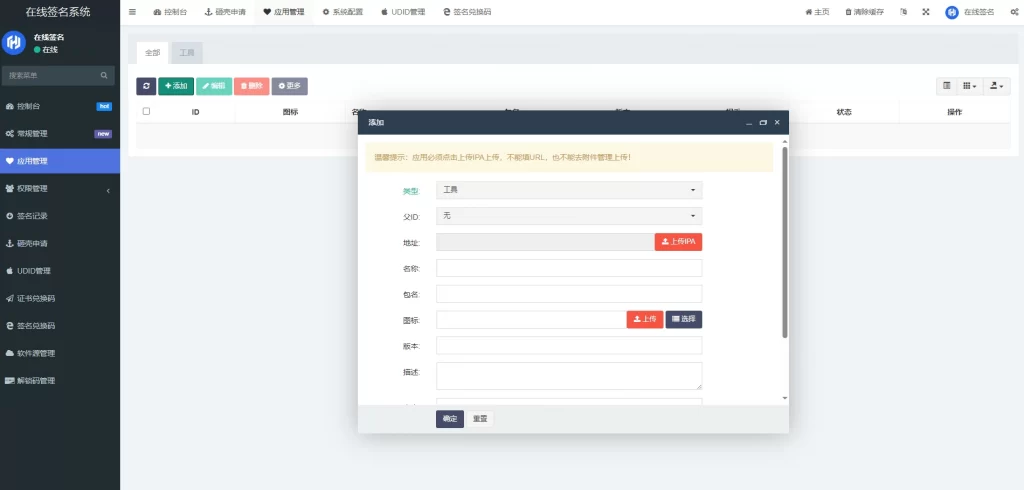Switch to the 工具 tab
The image size is (1024, 490).
point(187,52)
